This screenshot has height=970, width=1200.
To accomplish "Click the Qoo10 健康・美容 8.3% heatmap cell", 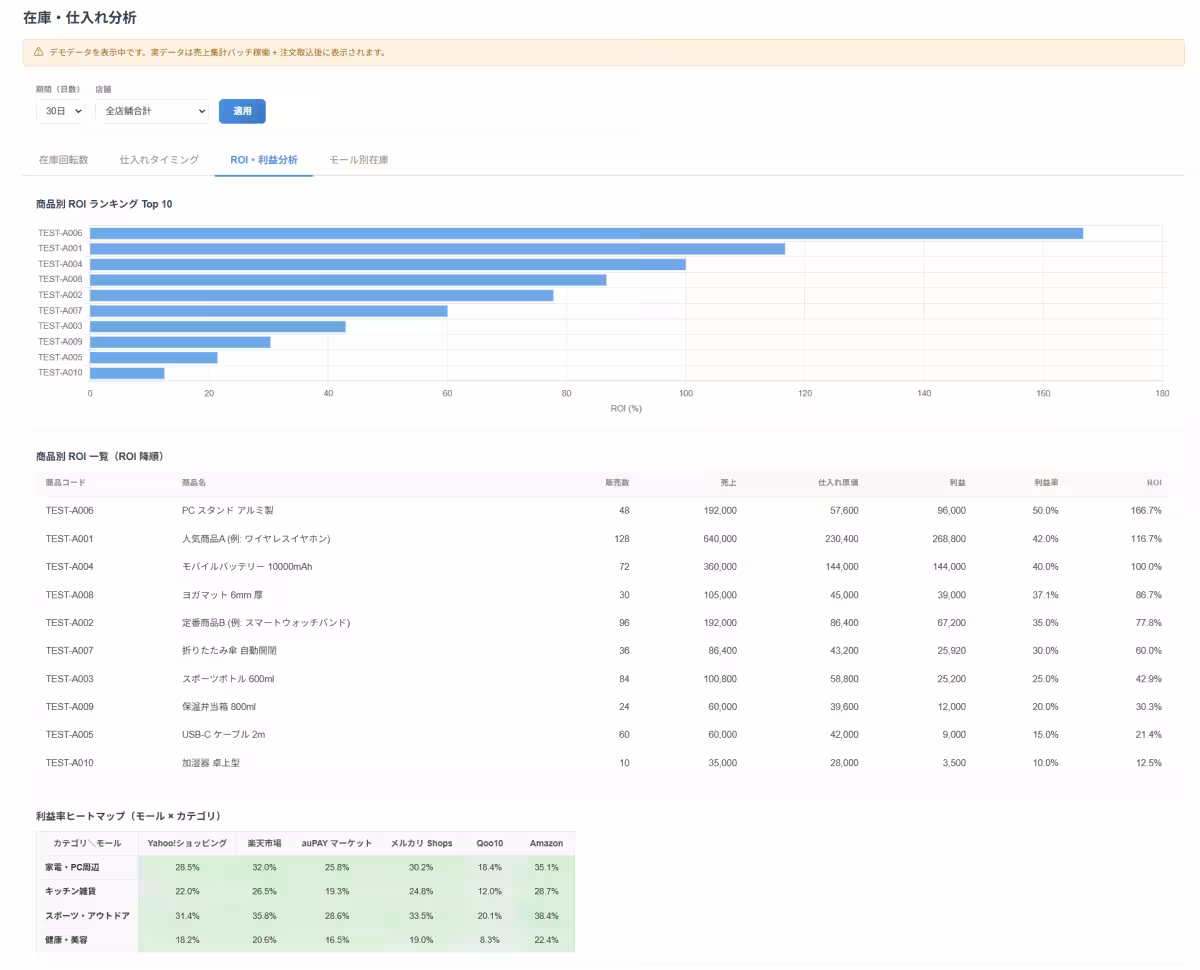I will pyautogui.click(x=489, y=940).
